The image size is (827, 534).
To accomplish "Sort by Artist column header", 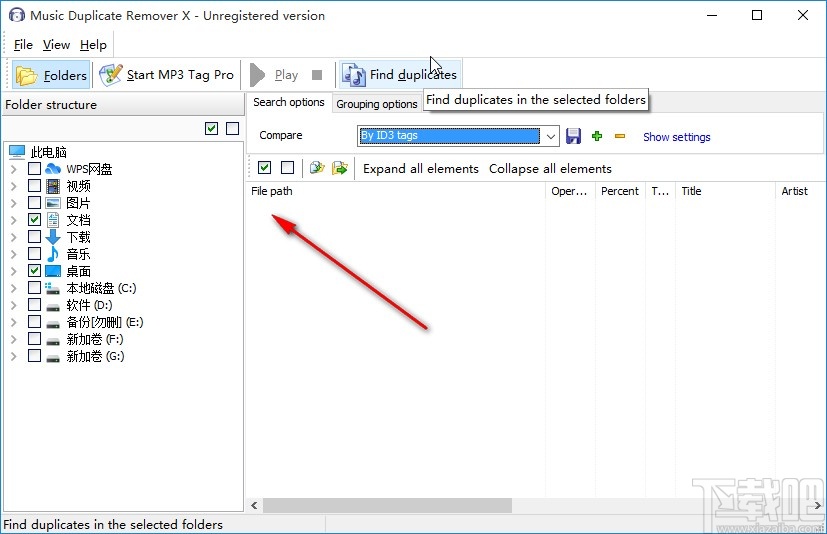I will (799, 191).
